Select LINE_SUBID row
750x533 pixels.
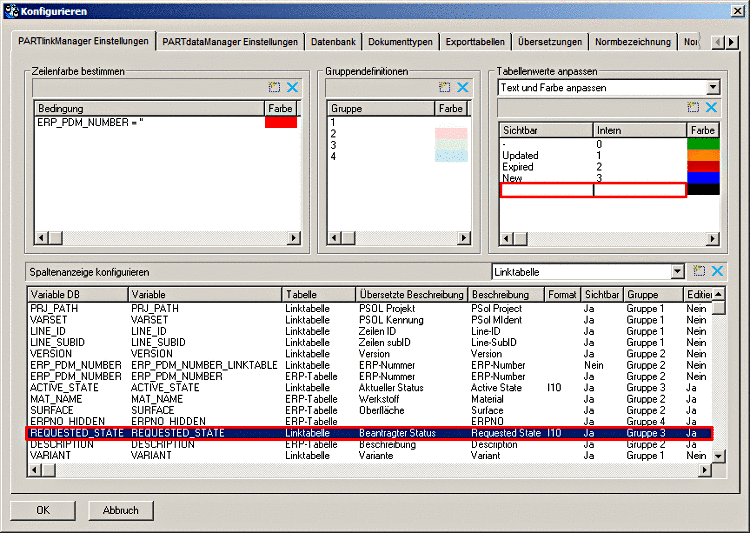[370, 343]
